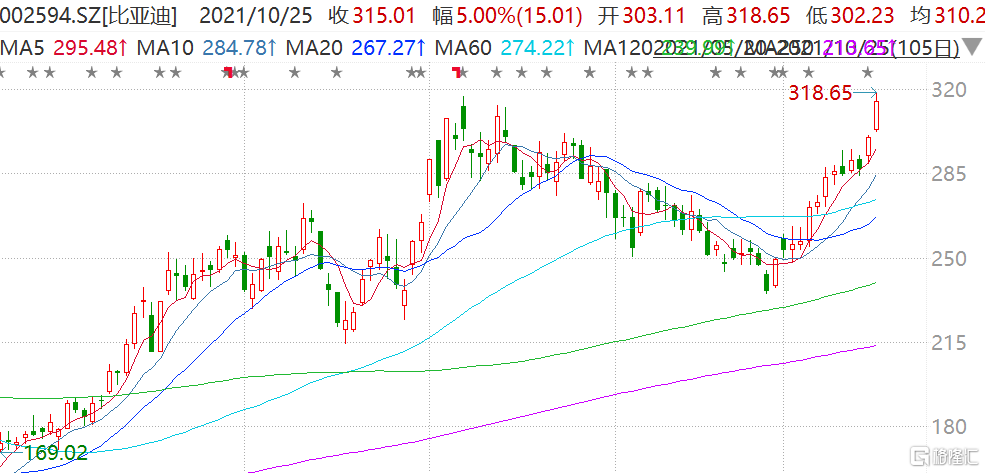Select the MA20 267.27 indicator label
985x473 pixels.
[x=357, y=47]
